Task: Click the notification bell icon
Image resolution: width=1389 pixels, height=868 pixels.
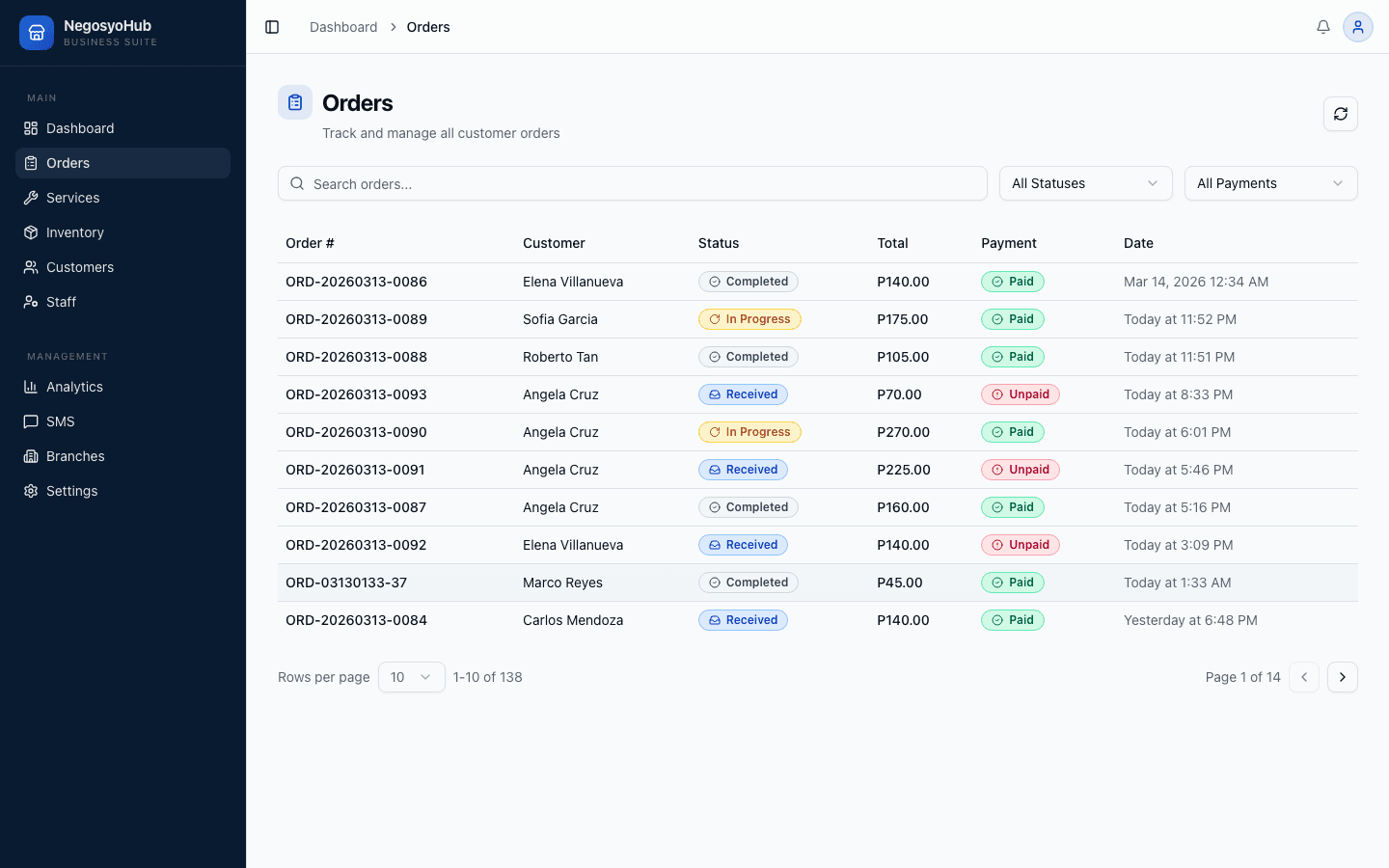Action: [x=1323, y=27]
